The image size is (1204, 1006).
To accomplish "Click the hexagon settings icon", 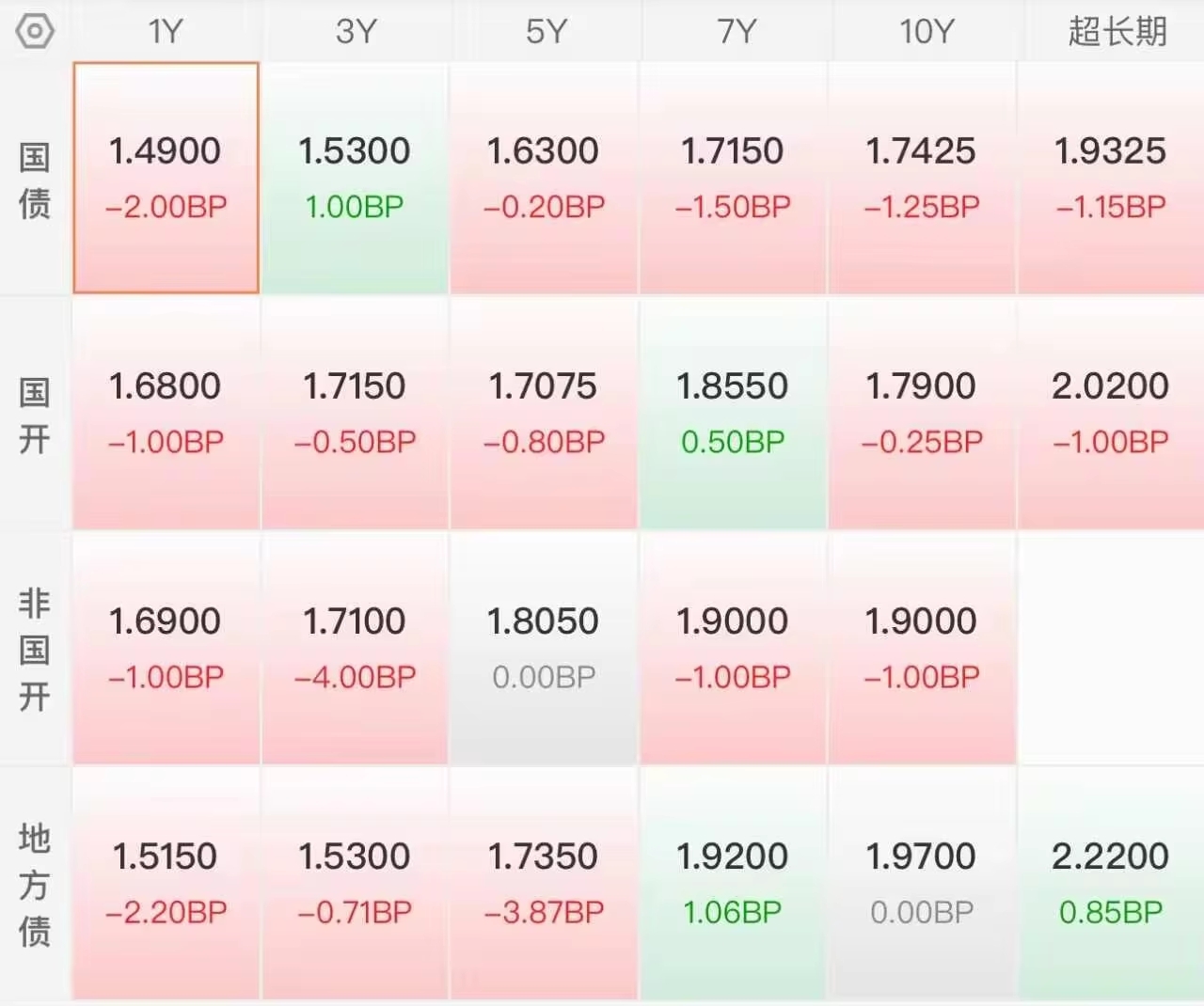I will click(x=35, y=31).
